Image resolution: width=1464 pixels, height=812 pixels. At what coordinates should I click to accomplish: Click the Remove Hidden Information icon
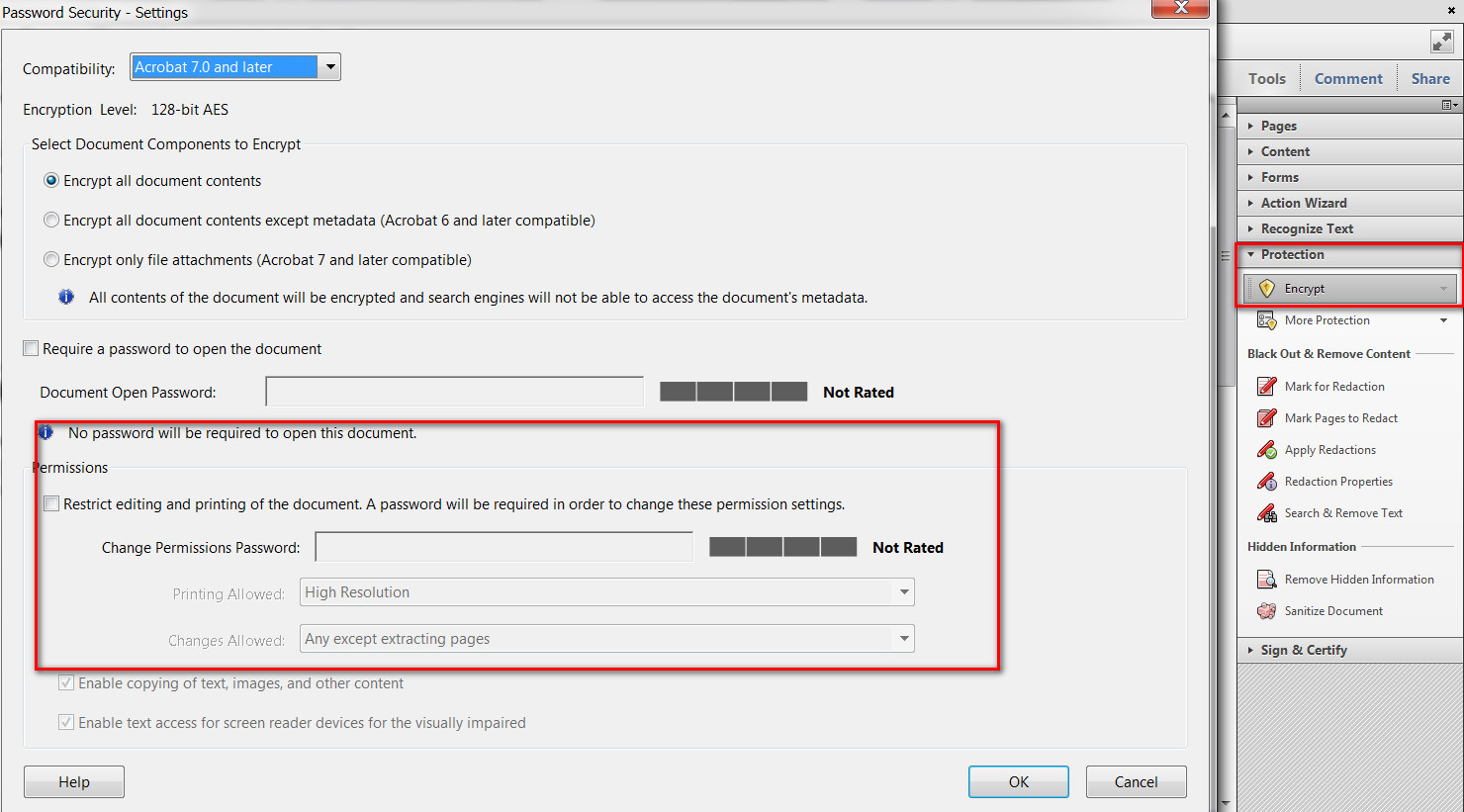(x=1266, y=580)
